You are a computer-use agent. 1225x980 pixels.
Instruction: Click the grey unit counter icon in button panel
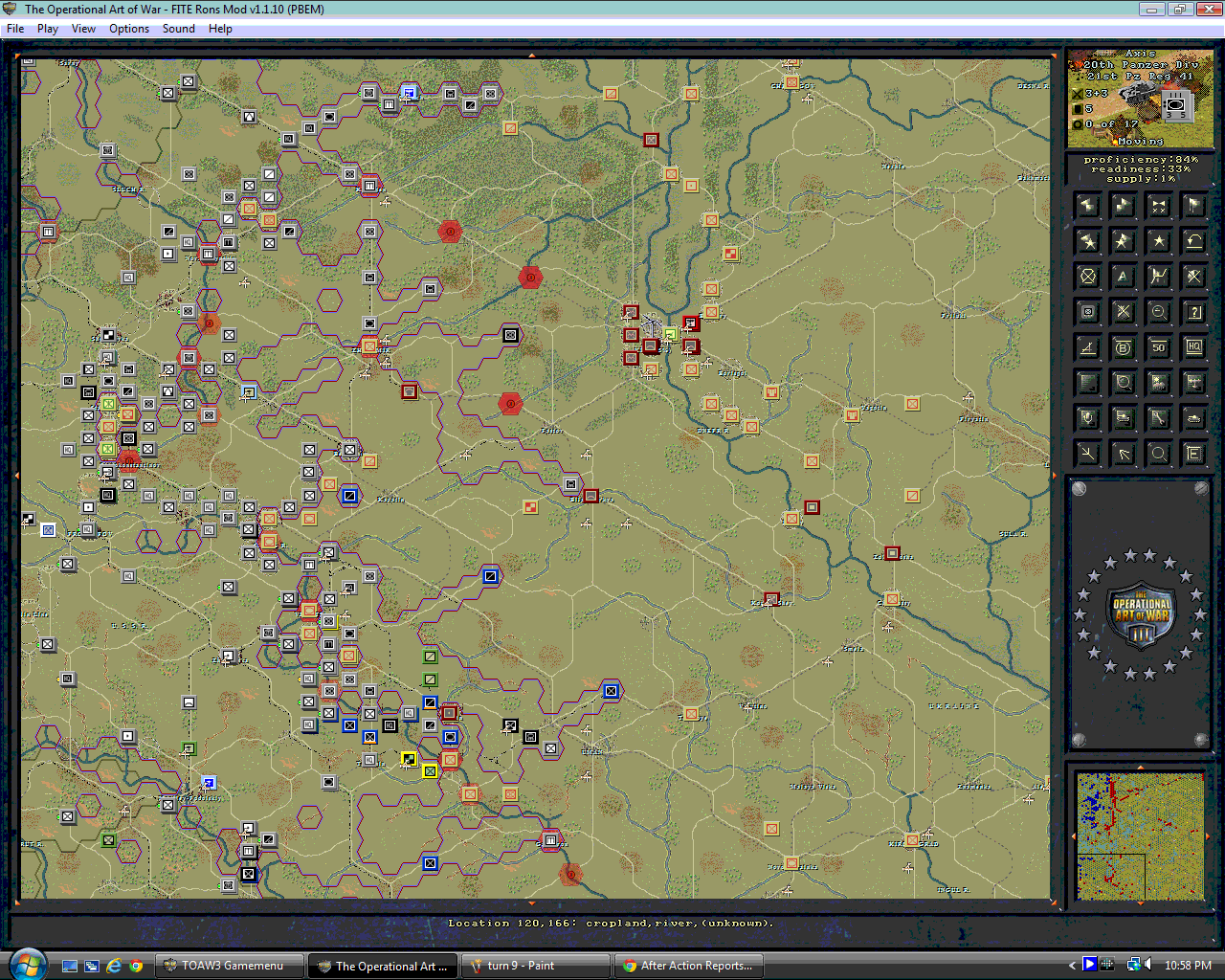click(x=1088, y=312)
